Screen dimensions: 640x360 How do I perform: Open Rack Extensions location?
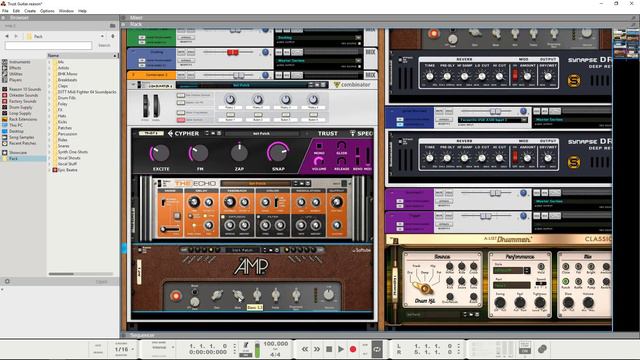click(x=23, y=119)
